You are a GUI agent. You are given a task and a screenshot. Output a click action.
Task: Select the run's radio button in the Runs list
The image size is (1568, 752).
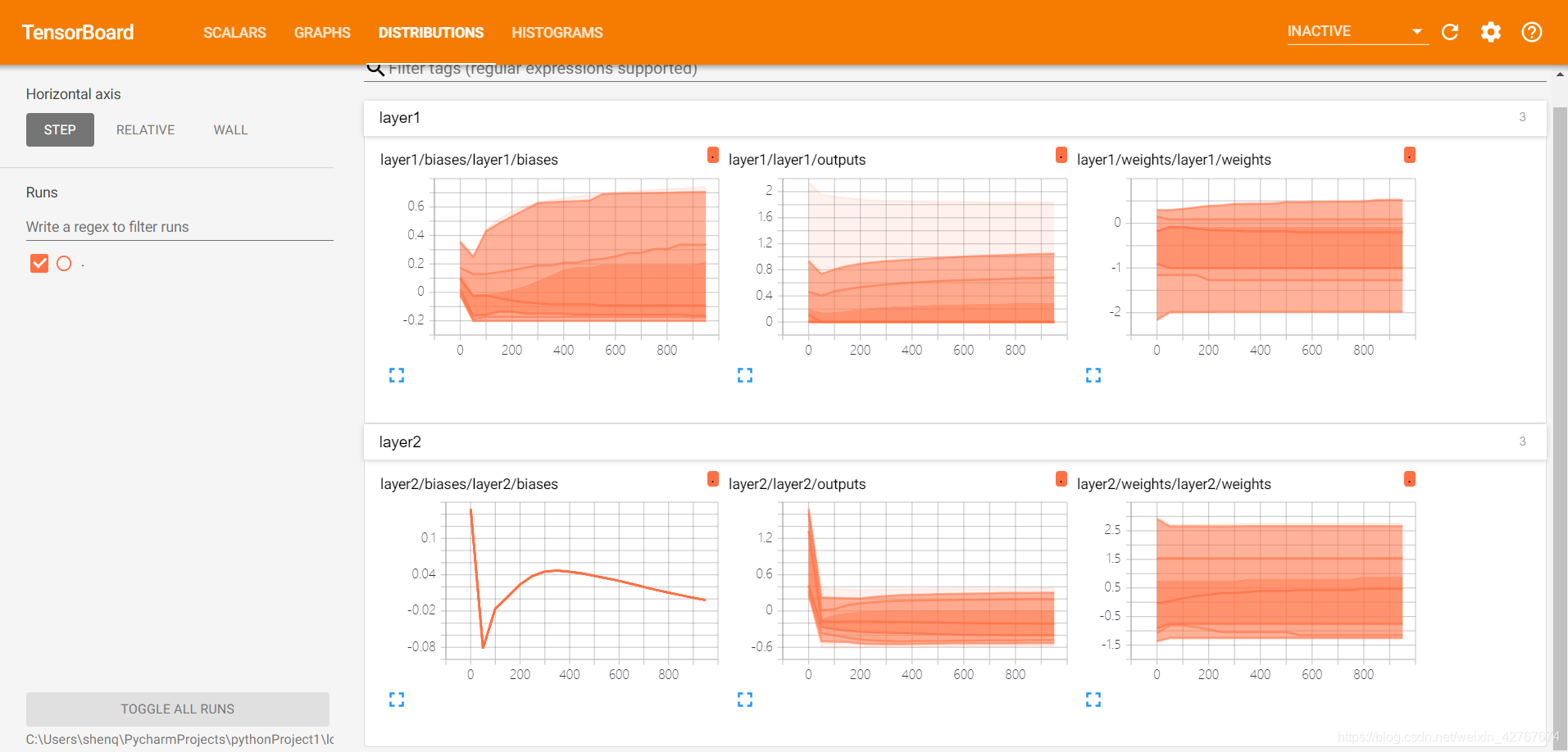click(x=64, y=263)
